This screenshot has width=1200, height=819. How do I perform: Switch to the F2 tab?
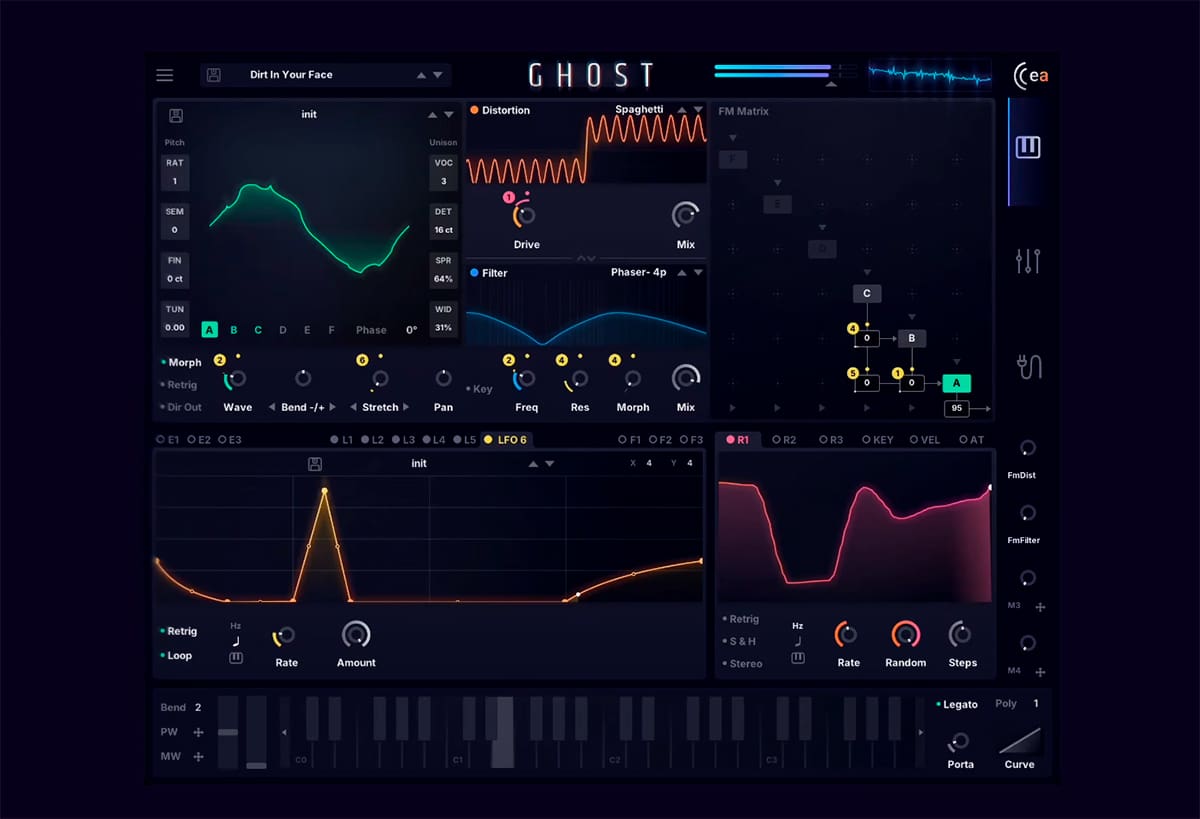pyautogui.click(x=660, y=440)
